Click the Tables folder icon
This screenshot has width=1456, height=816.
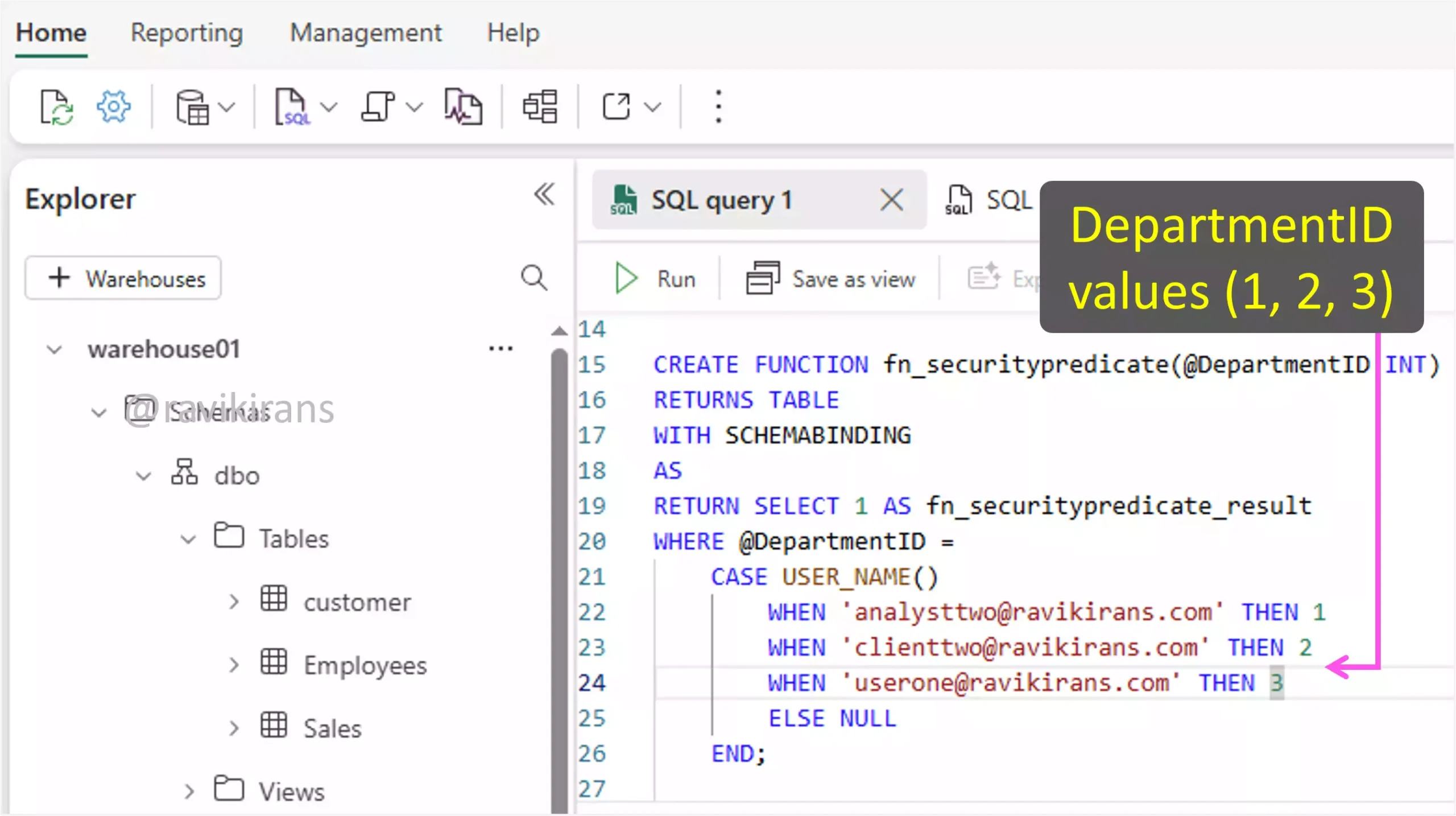(229, 535)
